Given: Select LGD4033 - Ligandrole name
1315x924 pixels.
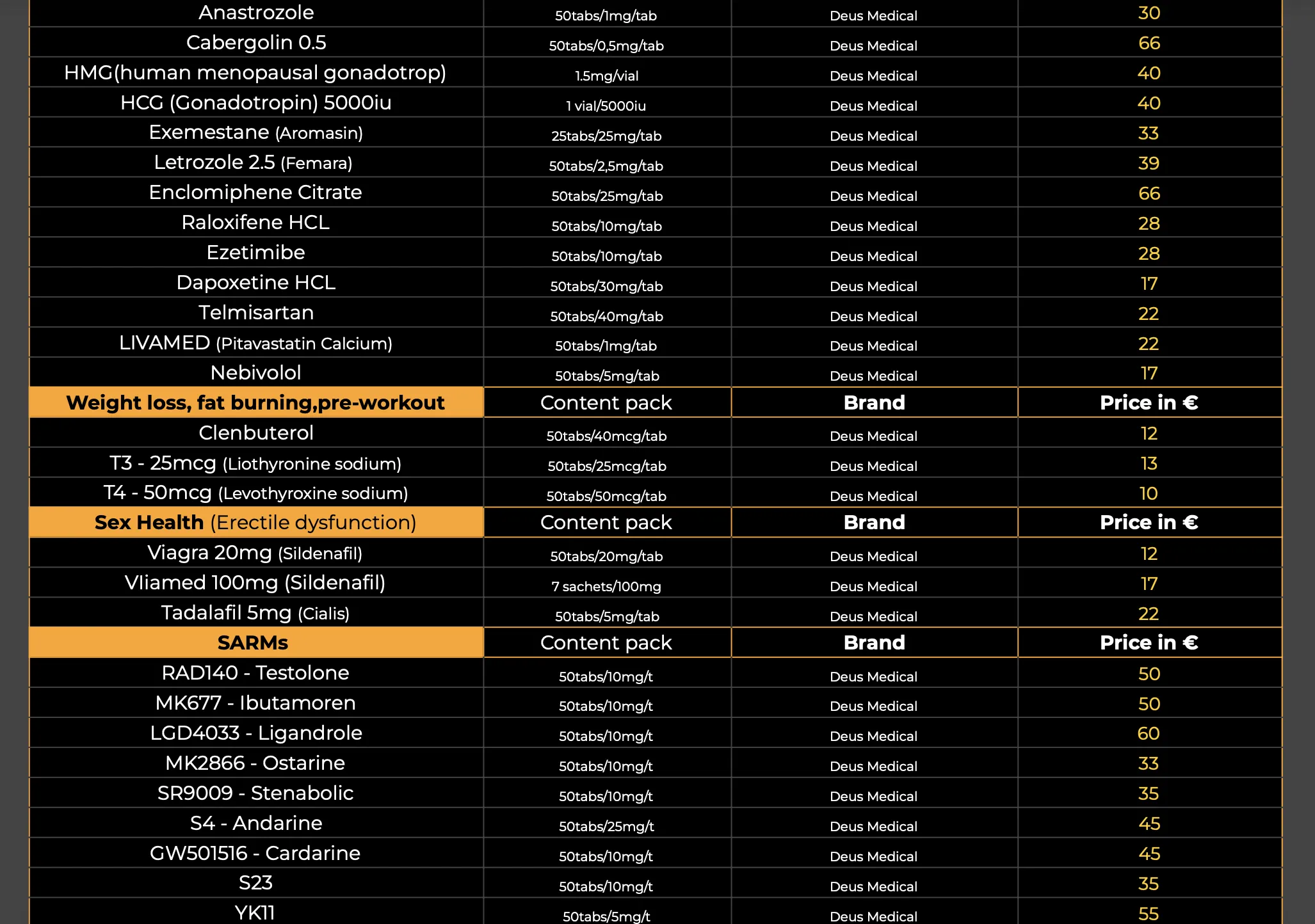Looking at the screenshot, I should 256,733.
